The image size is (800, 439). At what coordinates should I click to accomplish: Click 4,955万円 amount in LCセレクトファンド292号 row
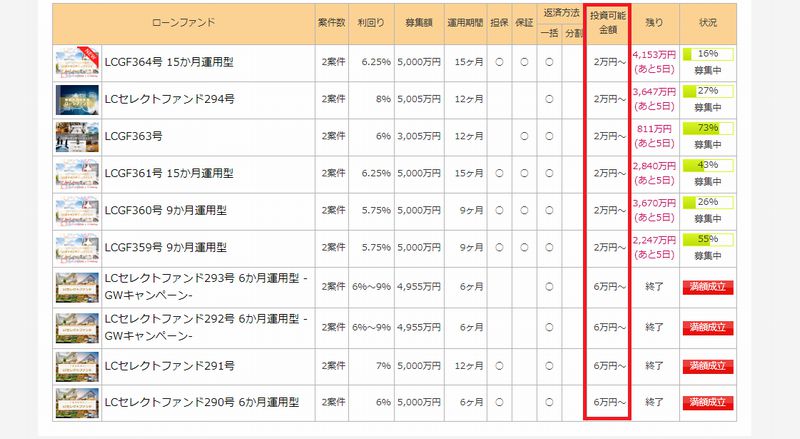[419, 327]
